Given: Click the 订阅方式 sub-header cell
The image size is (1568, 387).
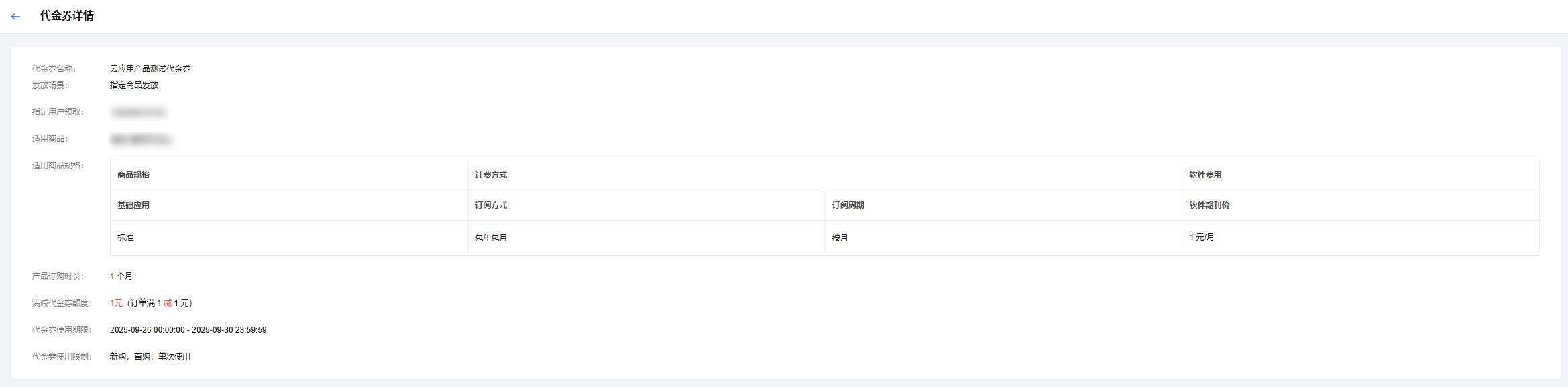Looking at the screenshot, I should 491,205.
